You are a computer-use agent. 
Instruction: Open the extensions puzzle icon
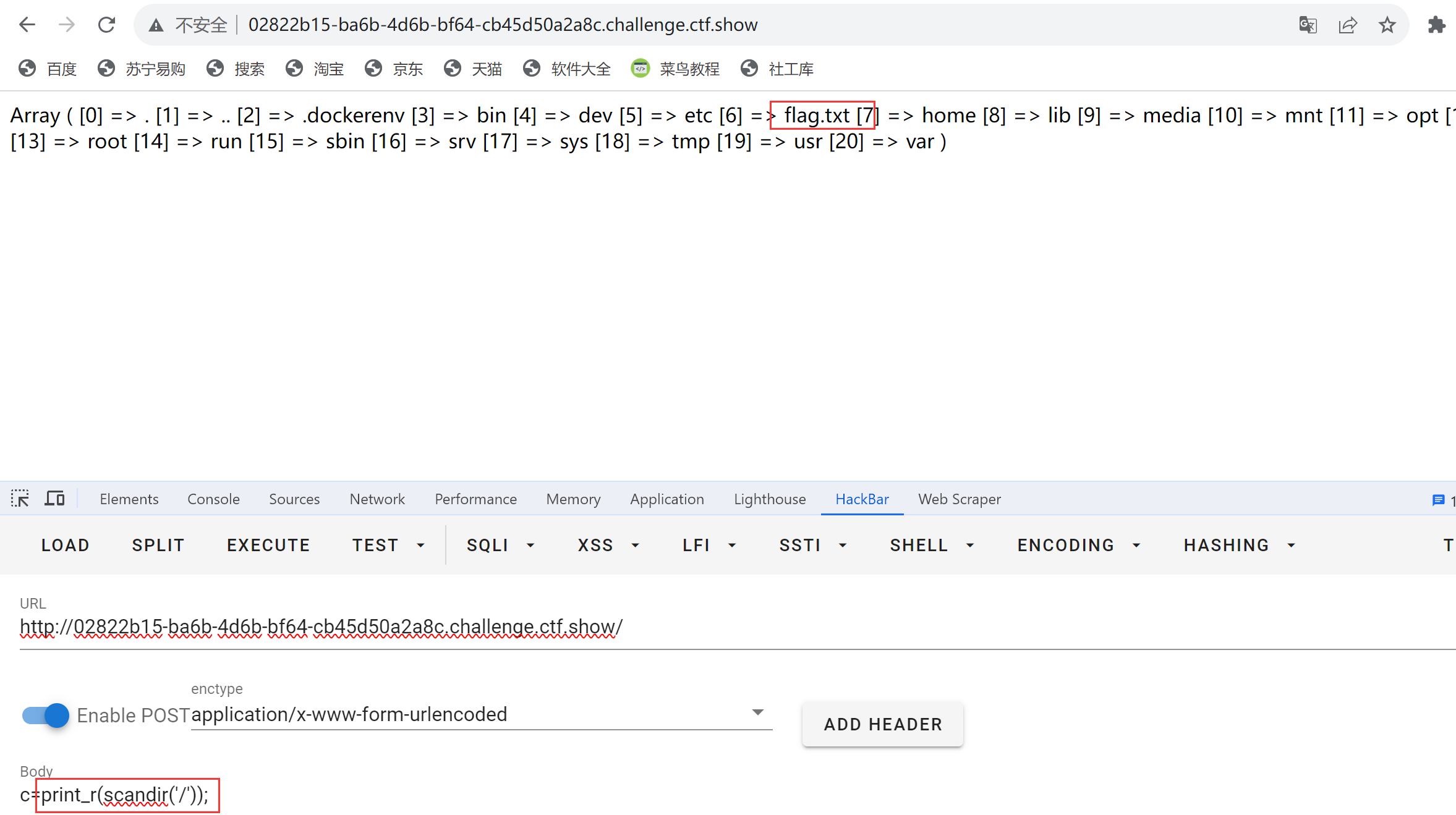(x=1436, y=25)
